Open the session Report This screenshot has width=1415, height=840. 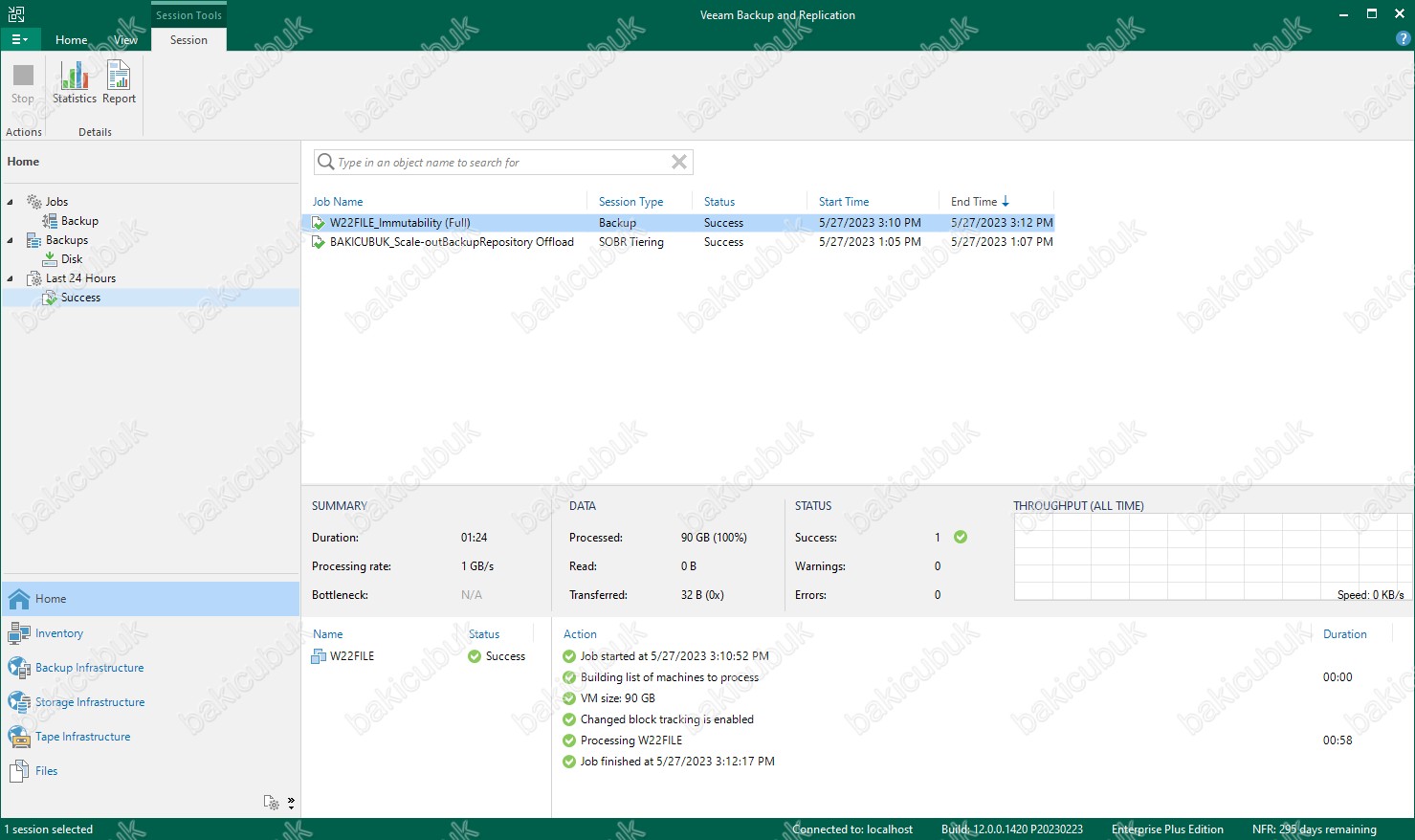pyautogui.click(x=119, y=82)
